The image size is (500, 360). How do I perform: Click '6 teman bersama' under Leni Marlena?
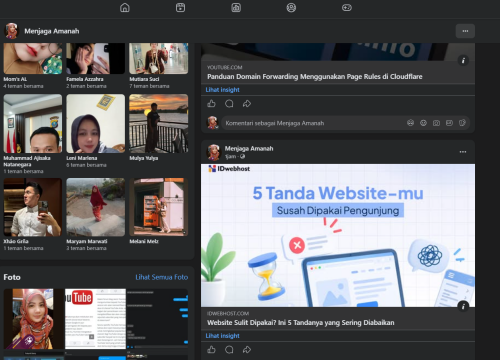point(86,165)
